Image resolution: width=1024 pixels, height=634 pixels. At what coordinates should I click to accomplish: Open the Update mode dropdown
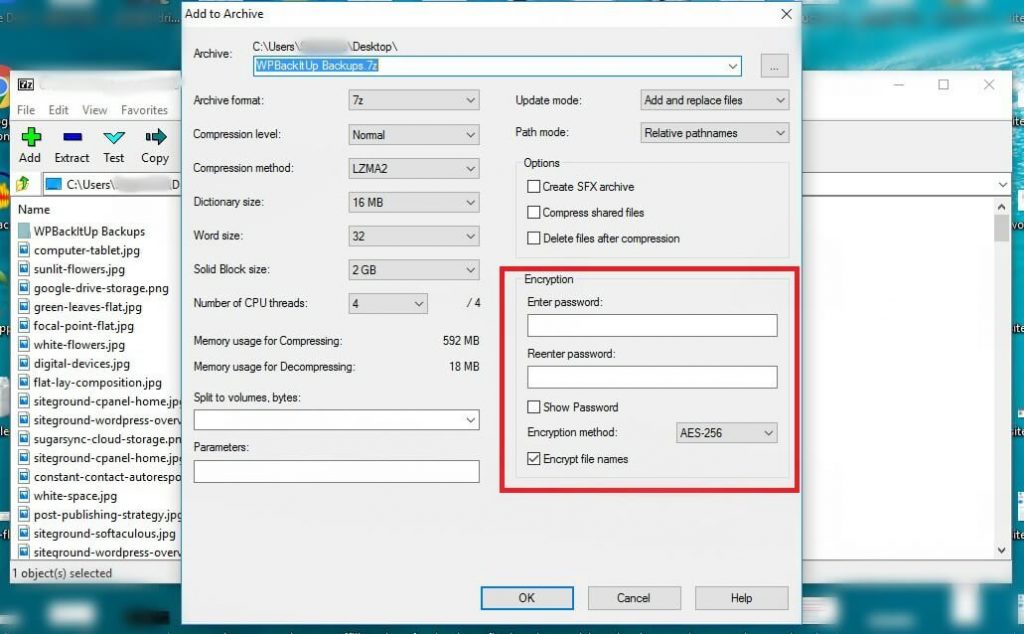point(714,100)
